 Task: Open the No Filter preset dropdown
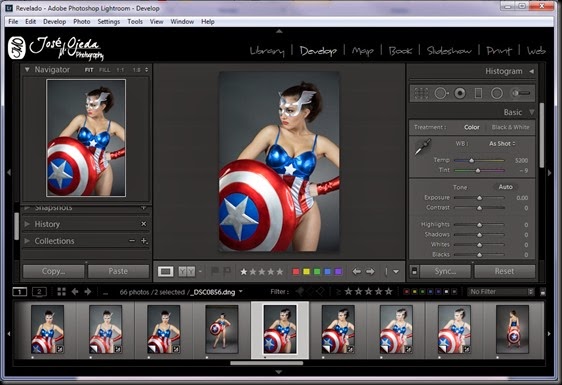coord(501,292)
